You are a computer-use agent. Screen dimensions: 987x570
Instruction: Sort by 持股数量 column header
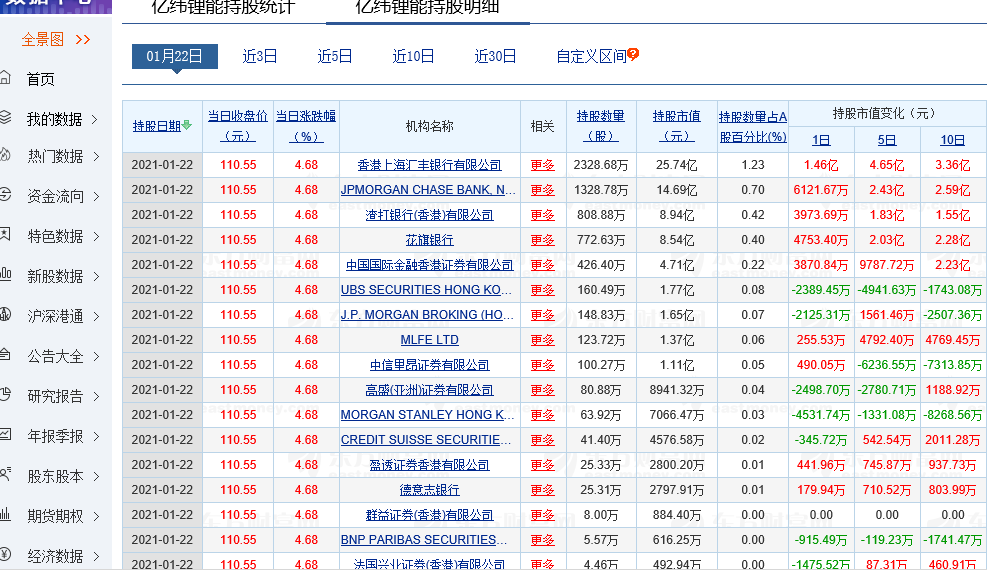point(601,126)
